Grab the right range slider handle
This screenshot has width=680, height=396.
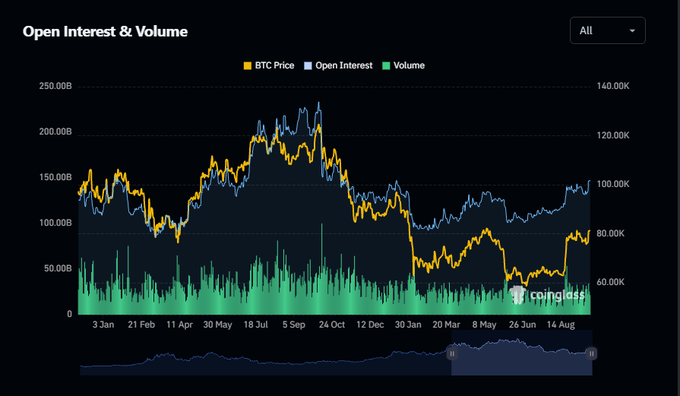pos(592,353)
